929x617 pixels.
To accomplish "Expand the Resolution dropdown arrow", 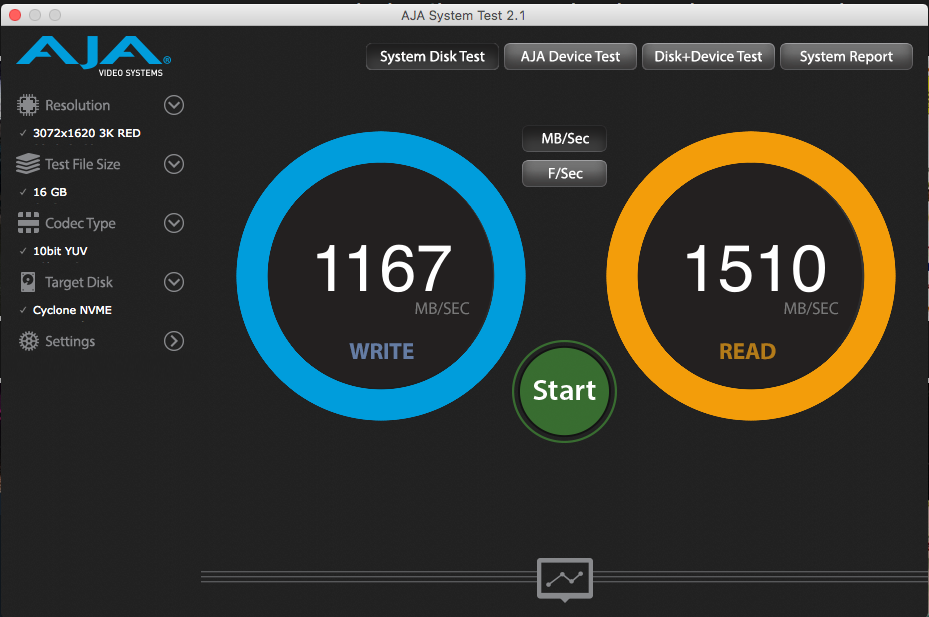I will click(174, 105).
